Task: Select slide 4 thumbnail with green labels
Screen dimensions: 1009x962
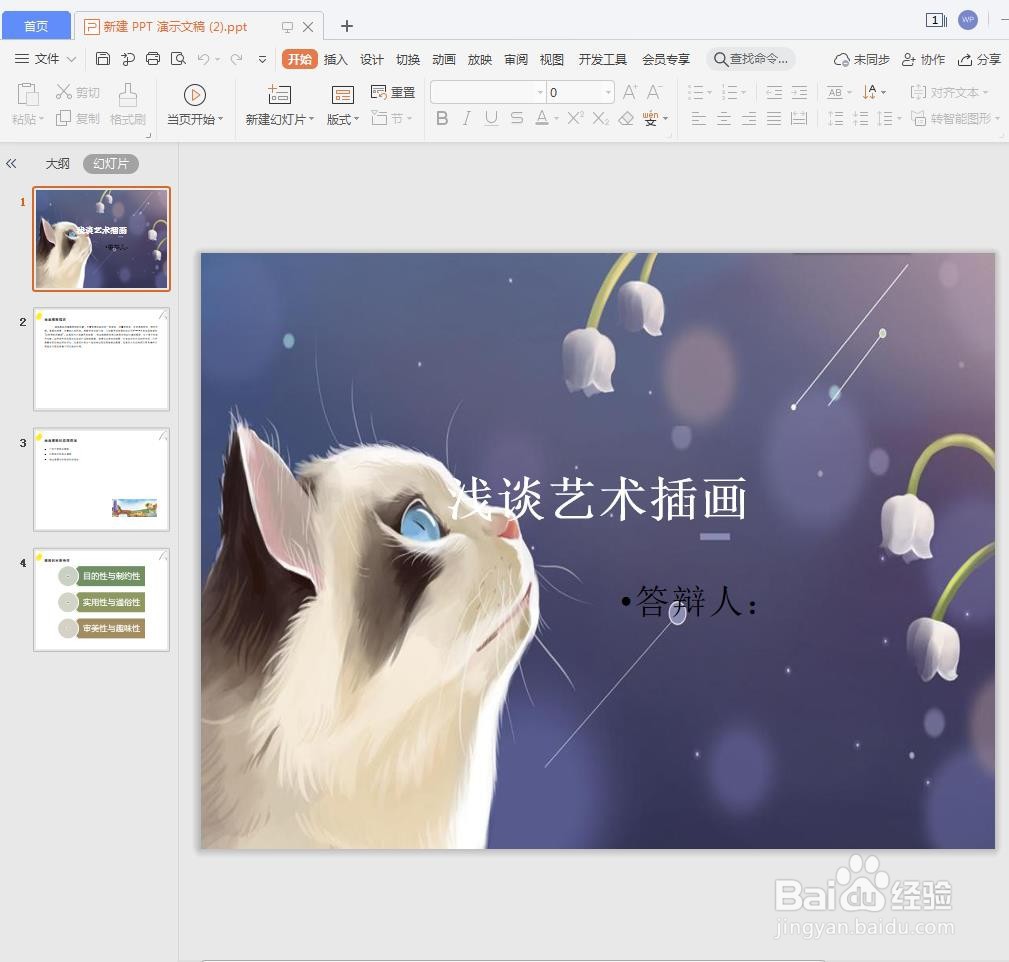Action: tap(101, 600)
